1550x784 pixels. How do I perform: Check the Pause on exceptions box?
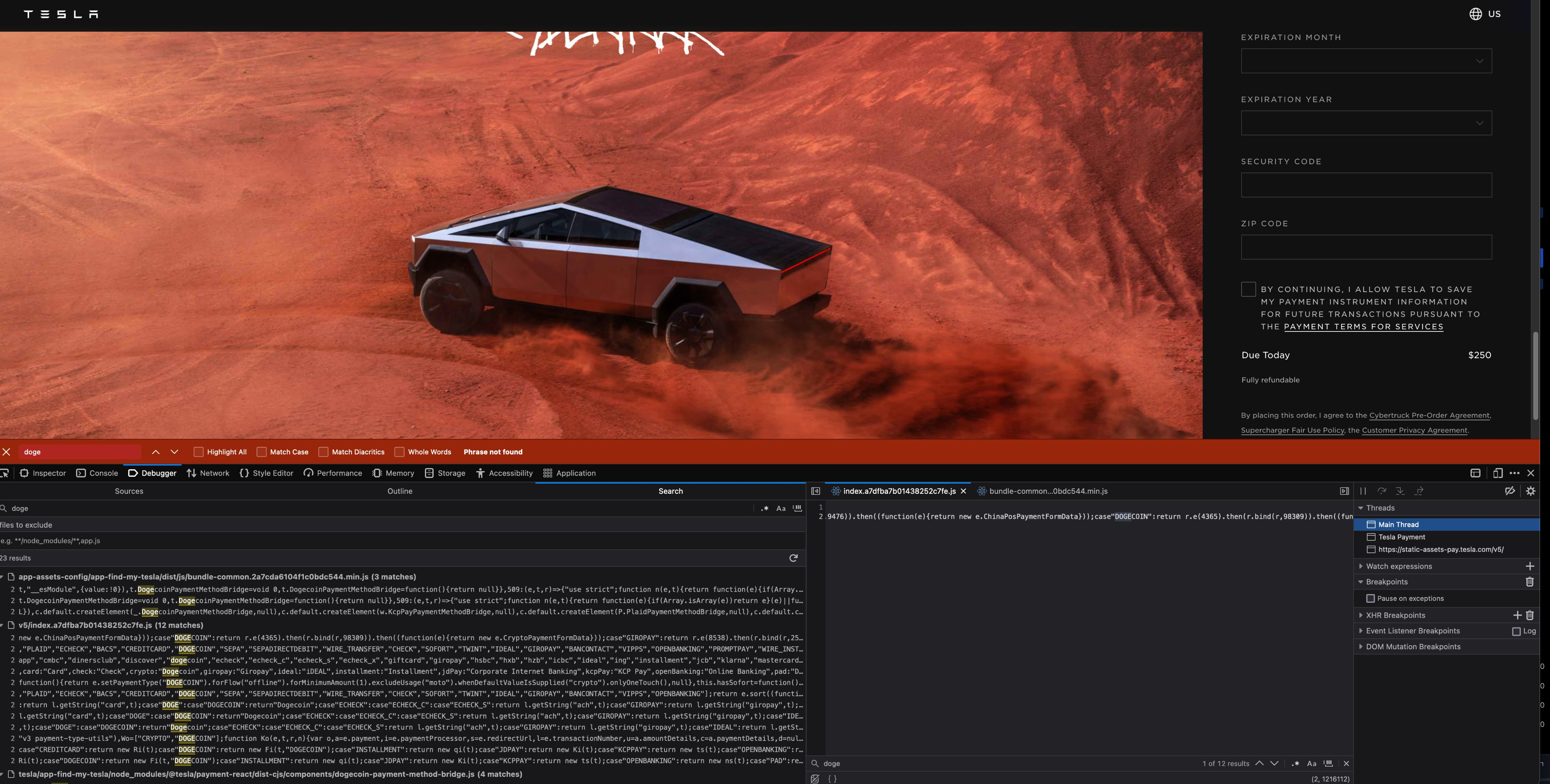tap(1370, 598)
